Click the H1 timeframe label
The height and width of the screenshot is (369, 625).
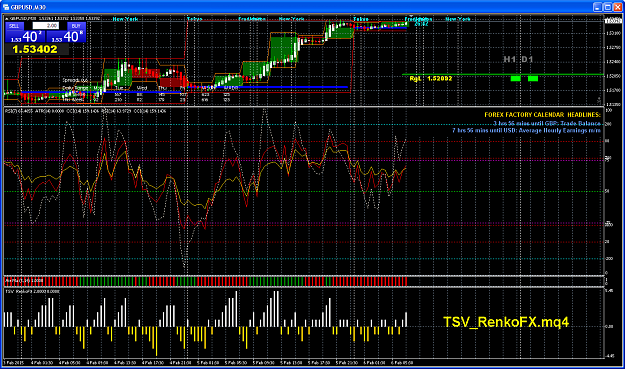pyautogui.click(x=509, y=59)
